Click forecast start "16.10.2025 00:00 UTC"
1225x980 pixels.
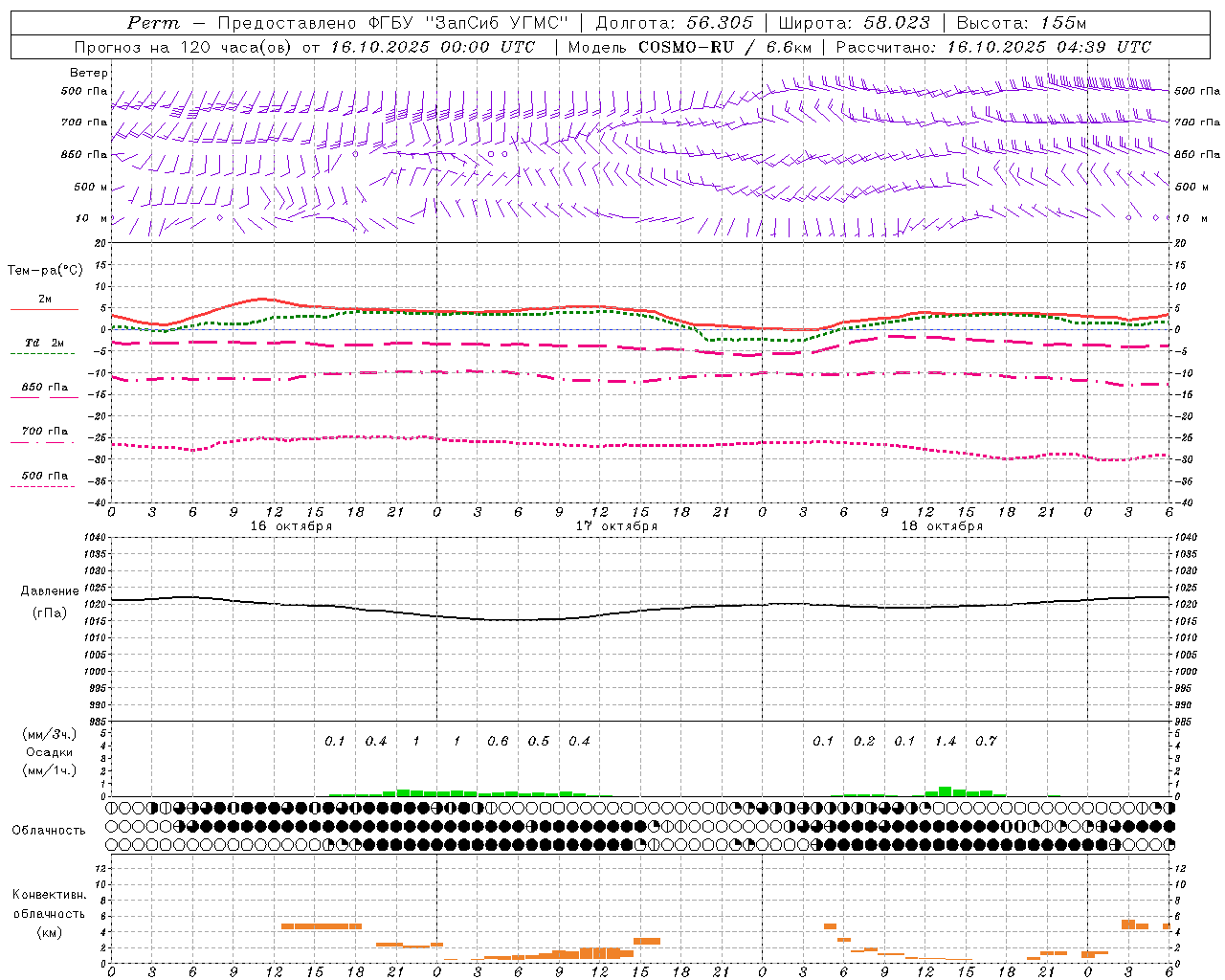click(x=433, y=47)
